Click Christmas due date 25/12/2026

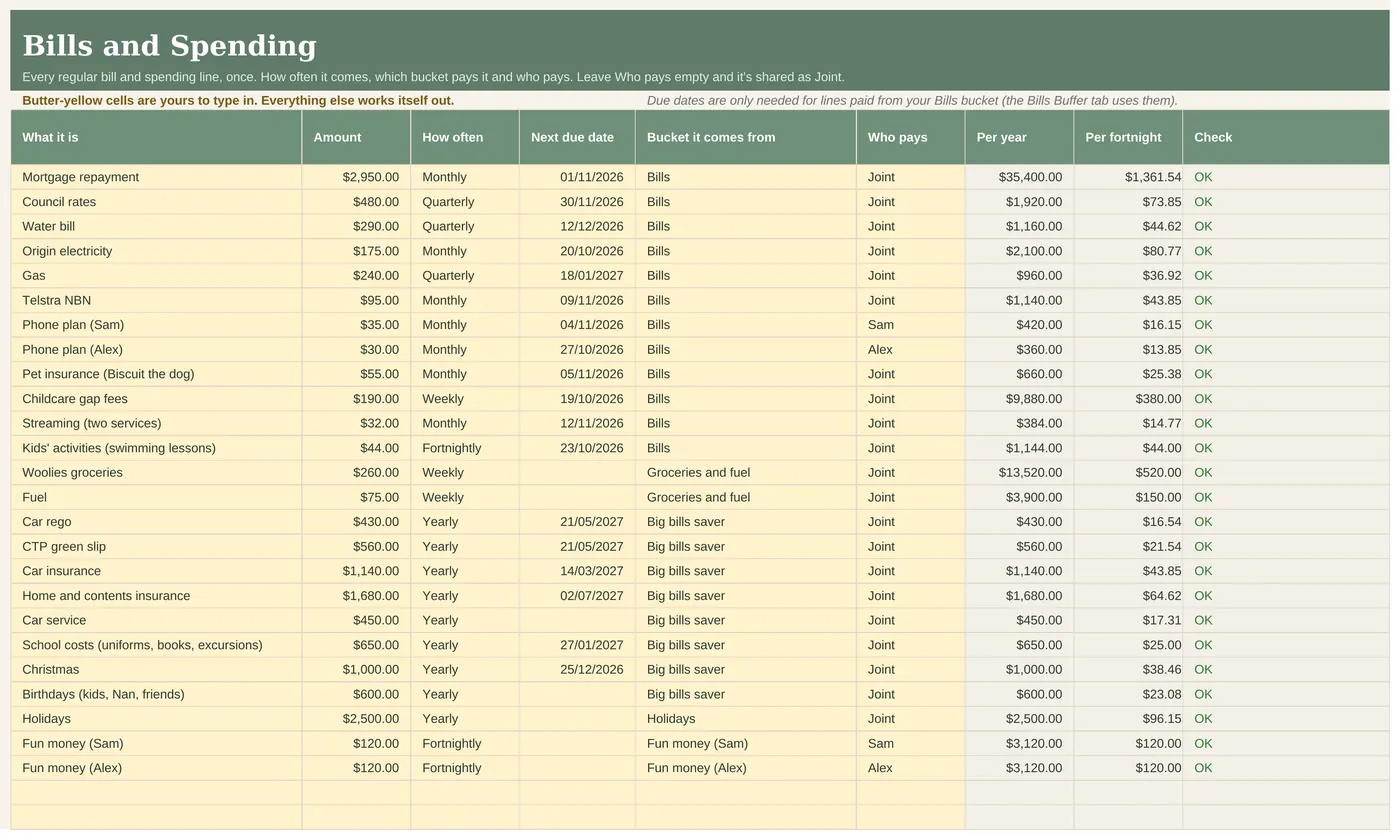(x=577, y=670)
